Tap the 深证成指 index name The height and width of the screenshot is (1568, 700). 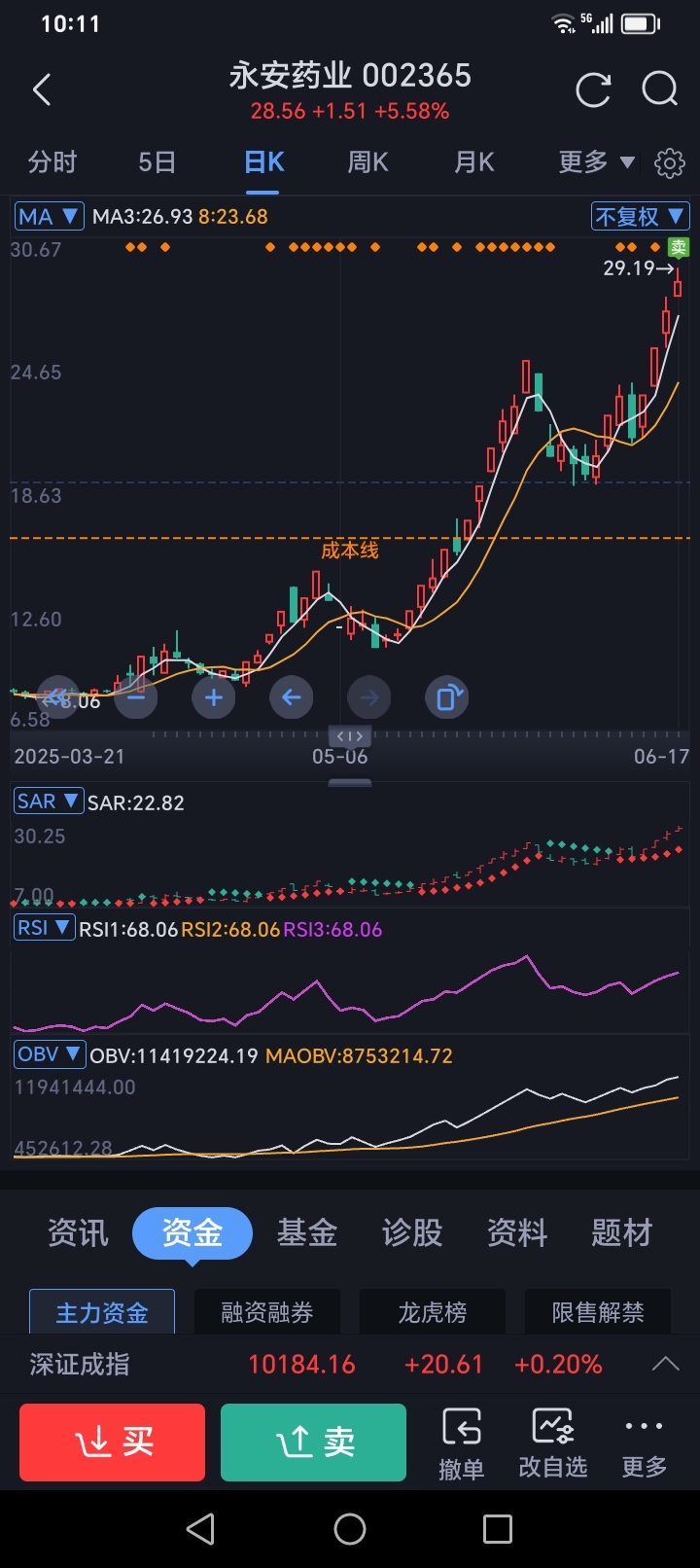point(79,1365)
